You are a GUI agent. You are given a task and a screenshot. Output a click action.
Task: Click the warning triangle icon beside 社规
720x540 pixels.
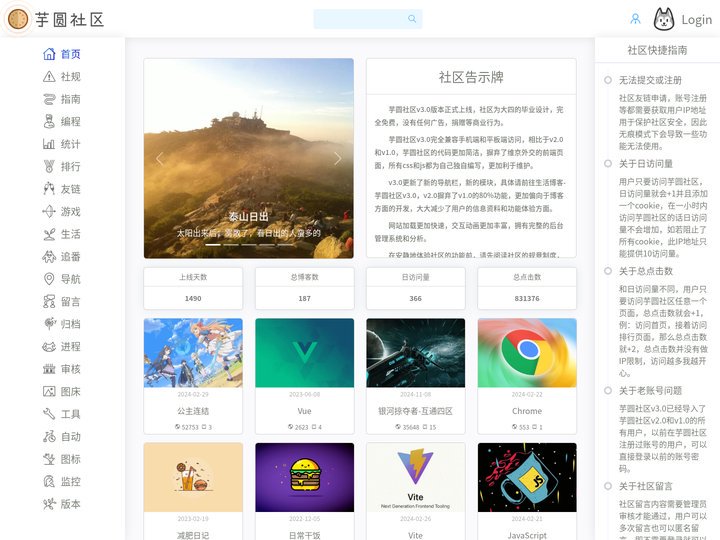click(49, 77)
